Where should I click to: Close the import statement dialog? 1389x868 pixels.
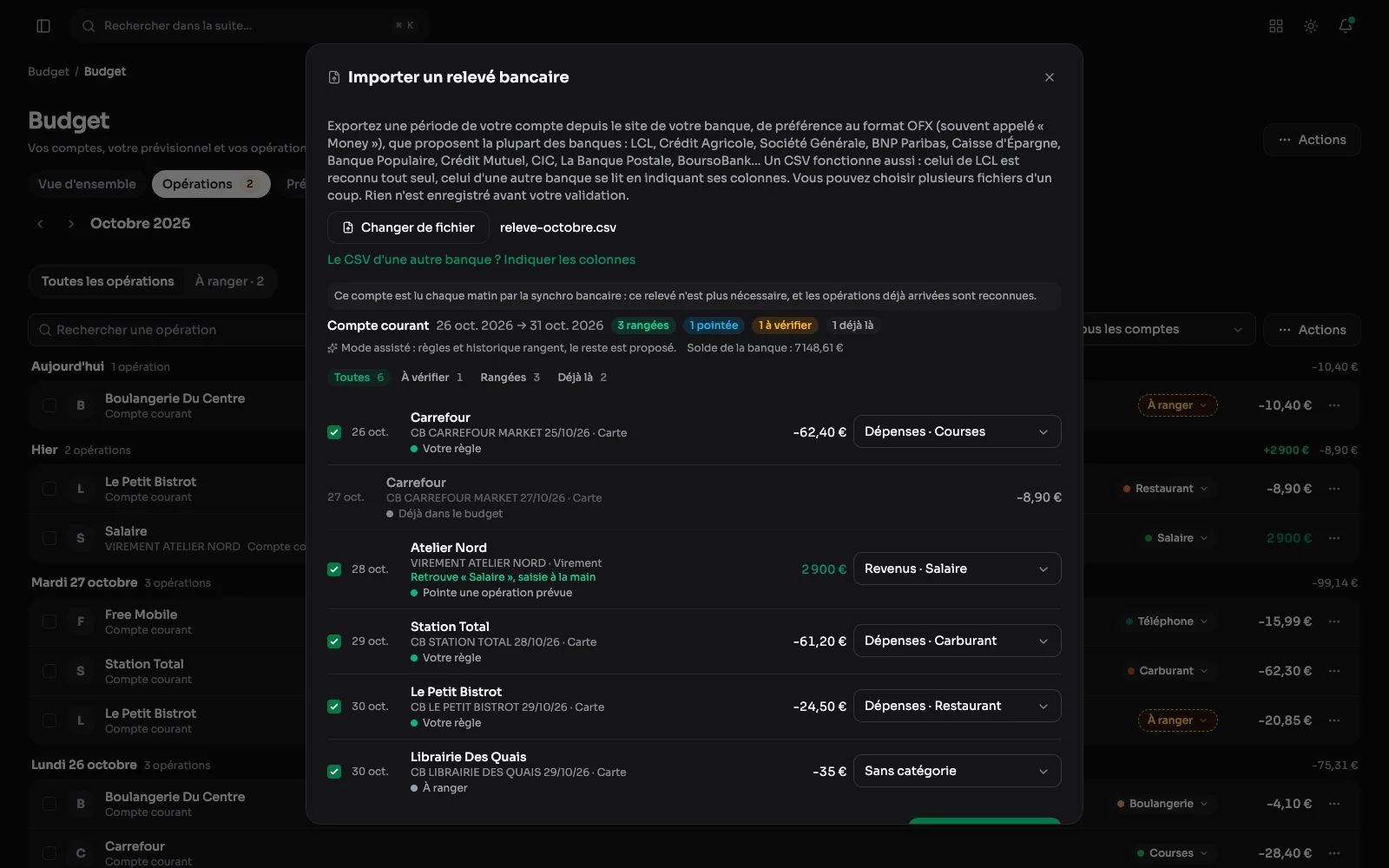click(x=1050, y=77)
